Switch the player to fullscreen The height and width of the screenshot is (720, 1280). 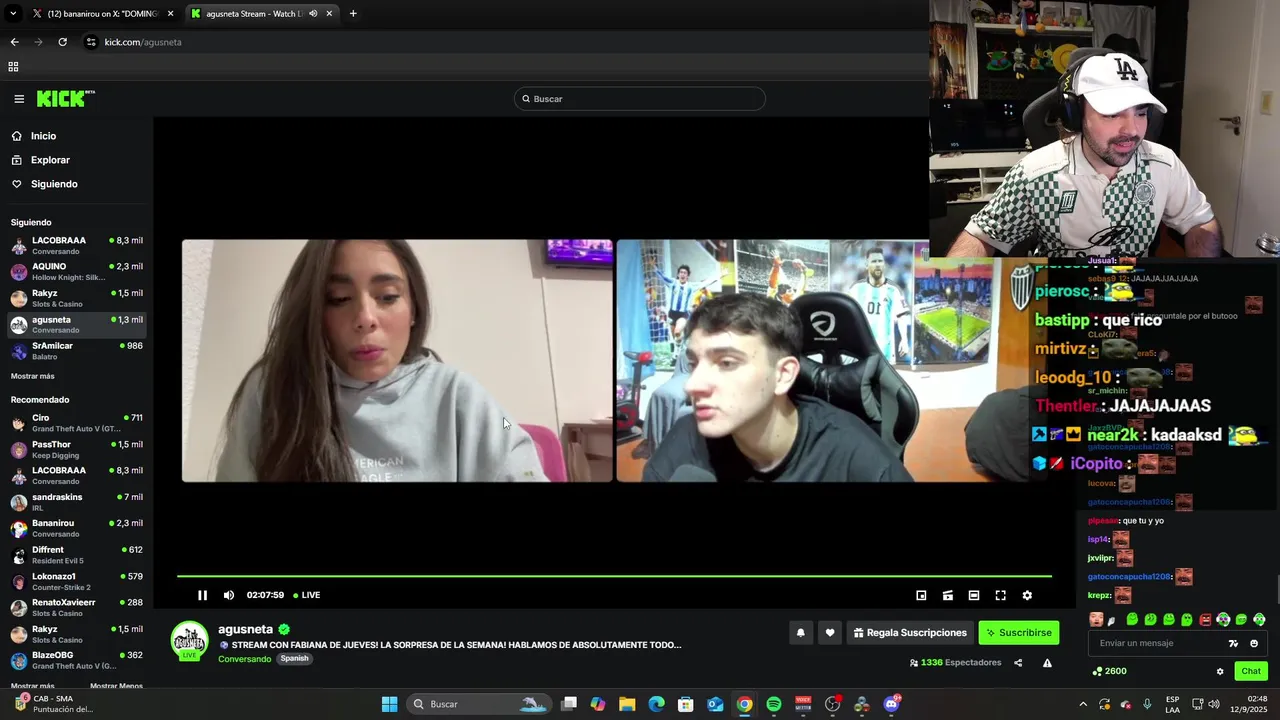tap(1000, 595)
